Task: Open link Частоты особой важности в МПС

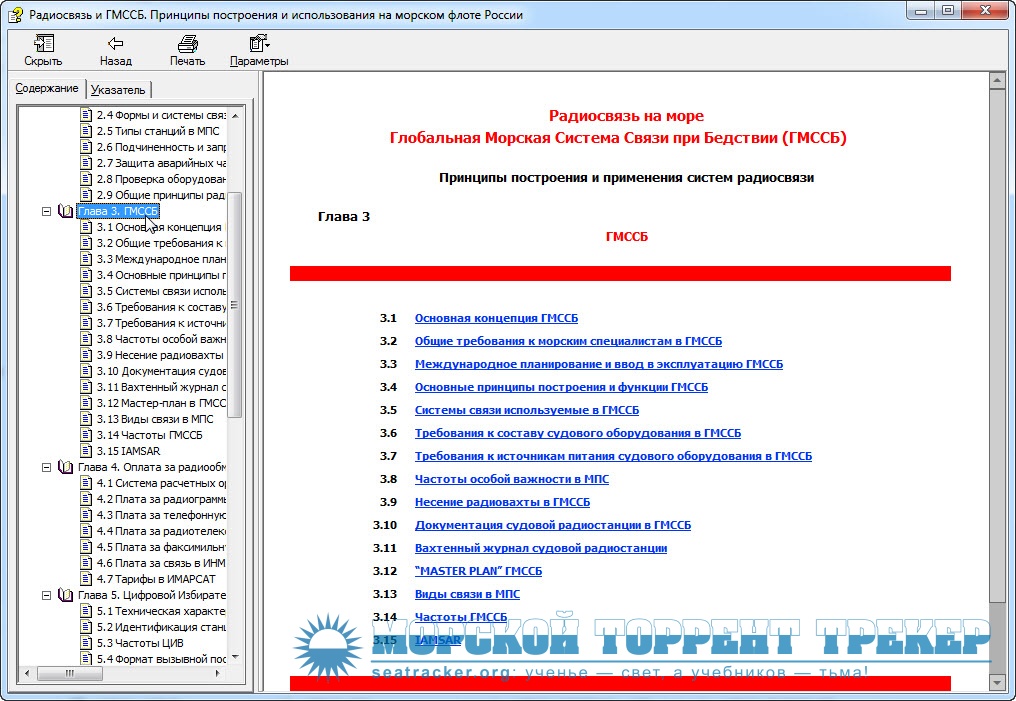Action: 512,479
